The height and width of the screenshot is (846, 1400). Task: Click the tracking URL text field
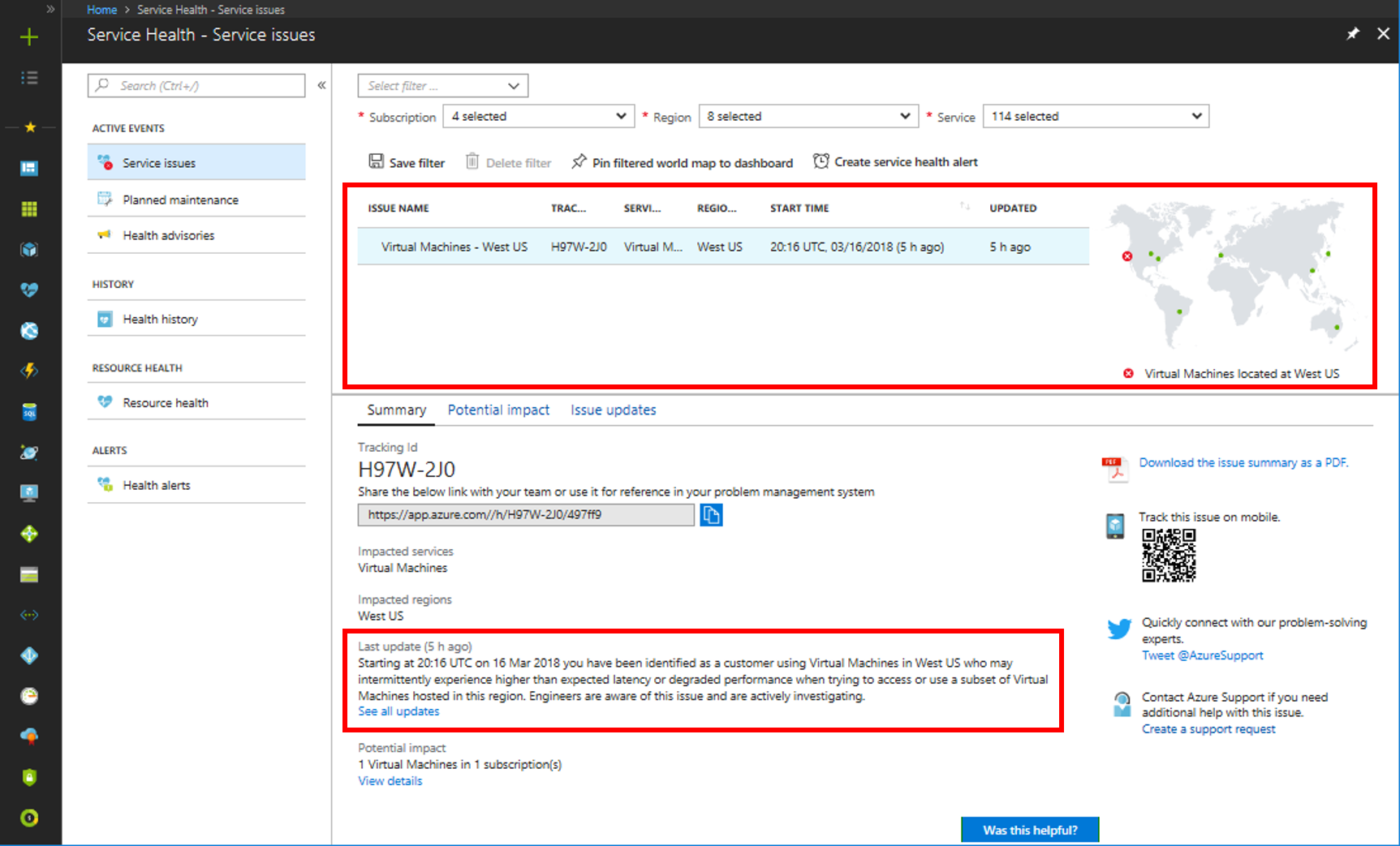(x=526, y=515)
